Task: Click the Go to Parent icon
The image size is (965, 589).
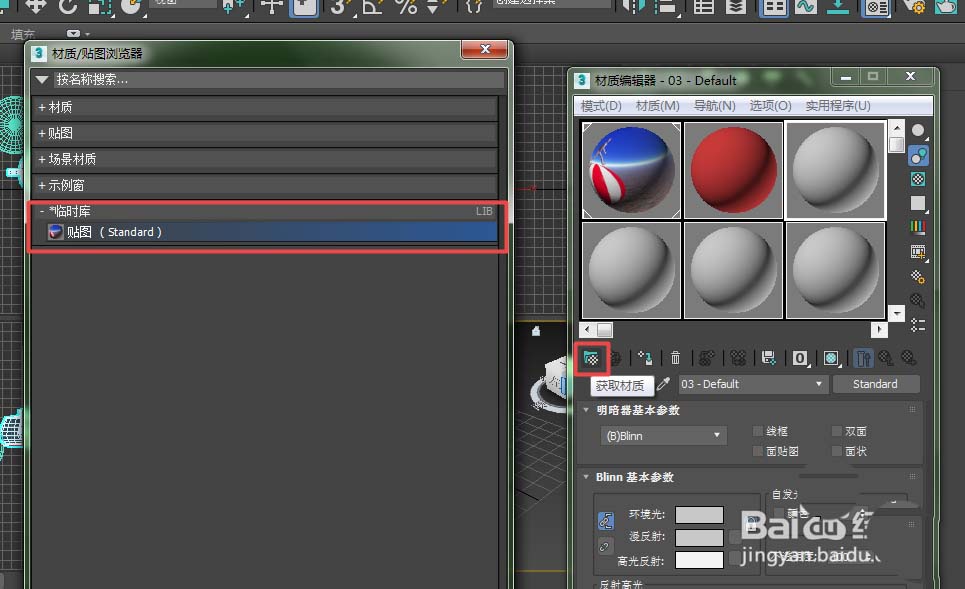Action: click(x=886, y=358)
